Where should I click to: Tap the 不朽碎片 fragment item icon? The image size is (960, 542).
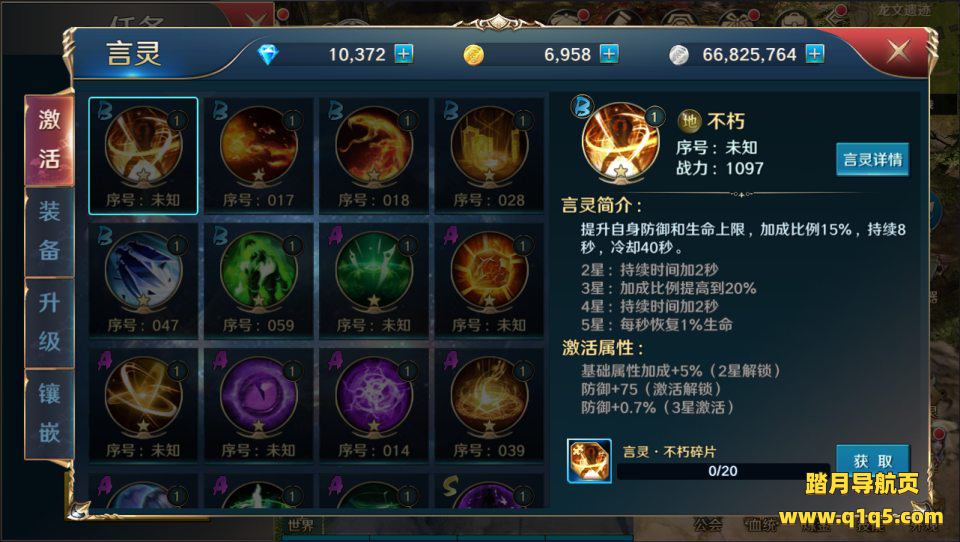(589, 461)
